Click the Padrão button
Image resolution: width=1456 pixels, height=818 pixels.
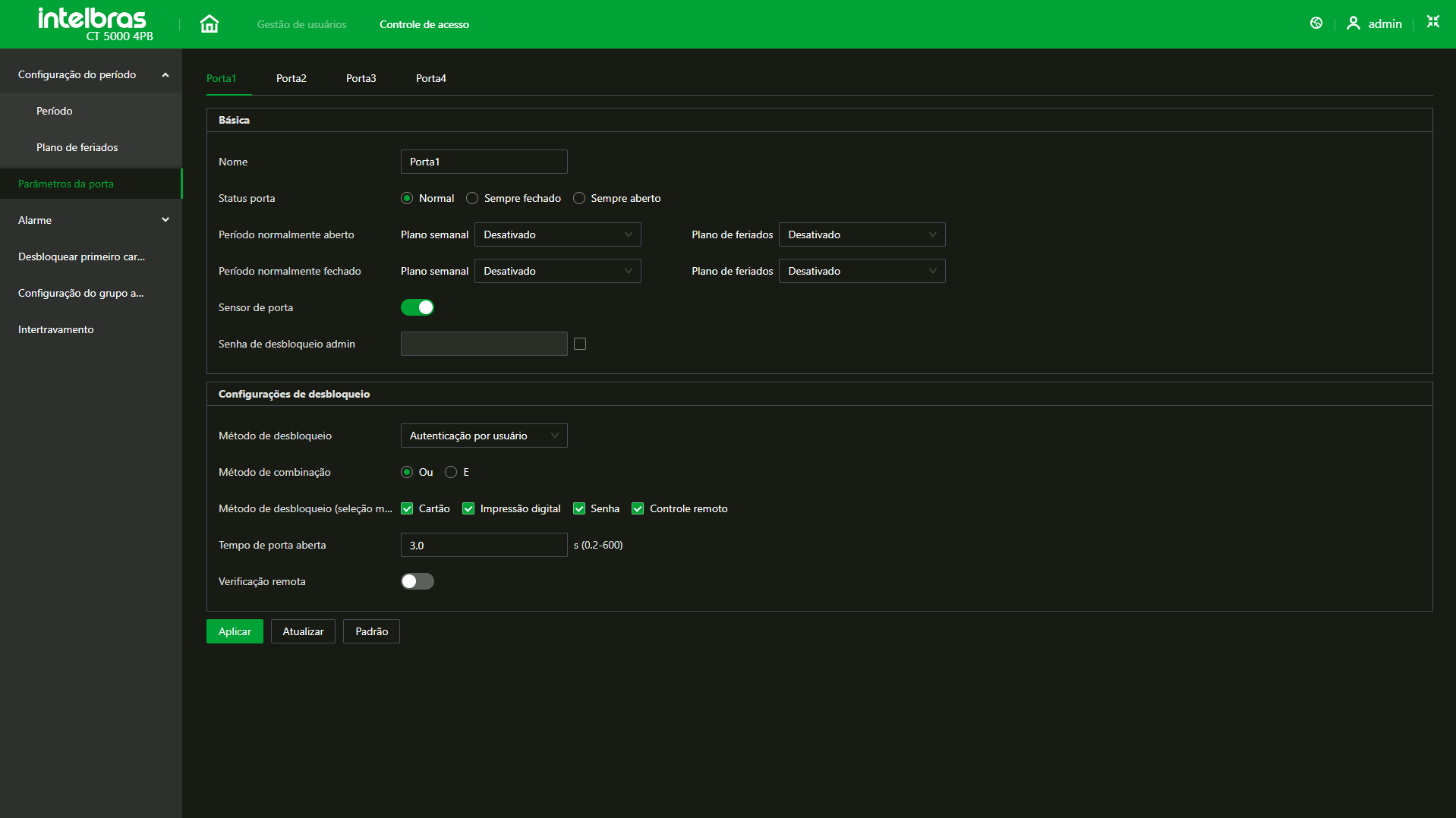click(371, 631)
